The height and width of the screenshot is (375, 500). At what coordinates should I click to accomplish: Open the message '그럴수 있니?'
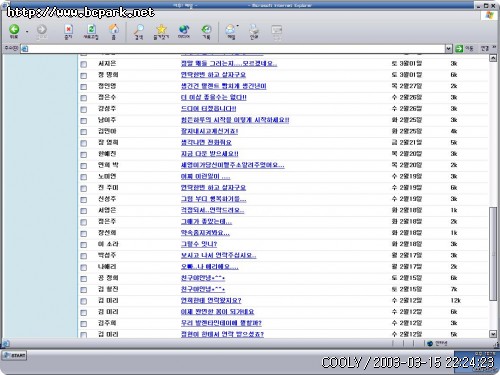click(199, 244)
